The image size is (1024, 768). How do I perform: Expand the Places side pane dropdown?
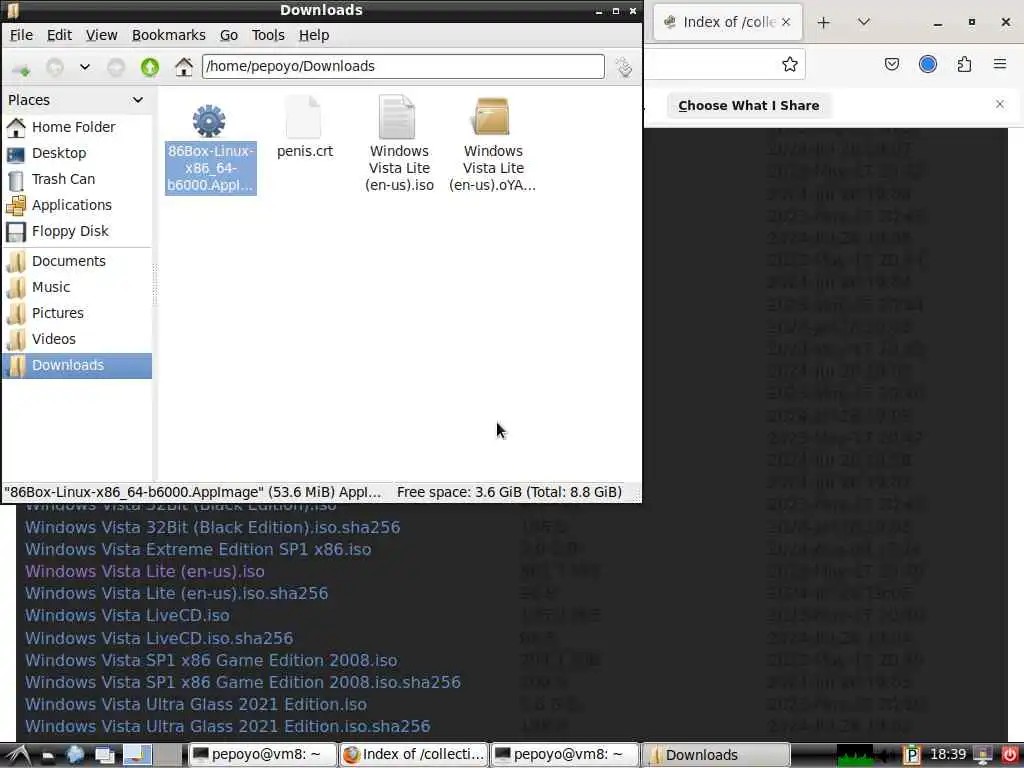pos(138,100)
